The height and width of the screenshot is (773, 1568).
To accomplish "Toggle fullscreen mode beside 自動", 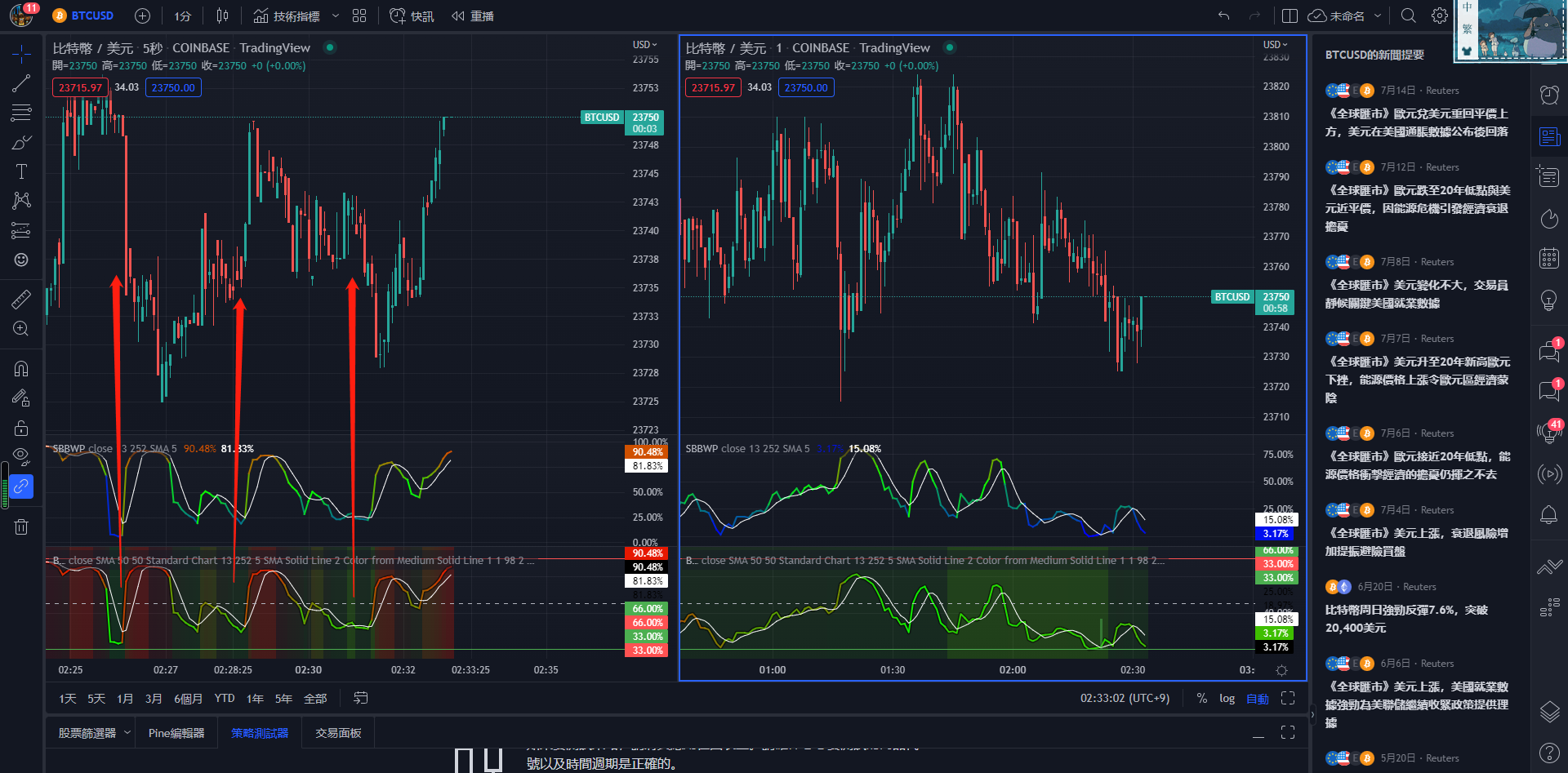I will point(1288,698).
